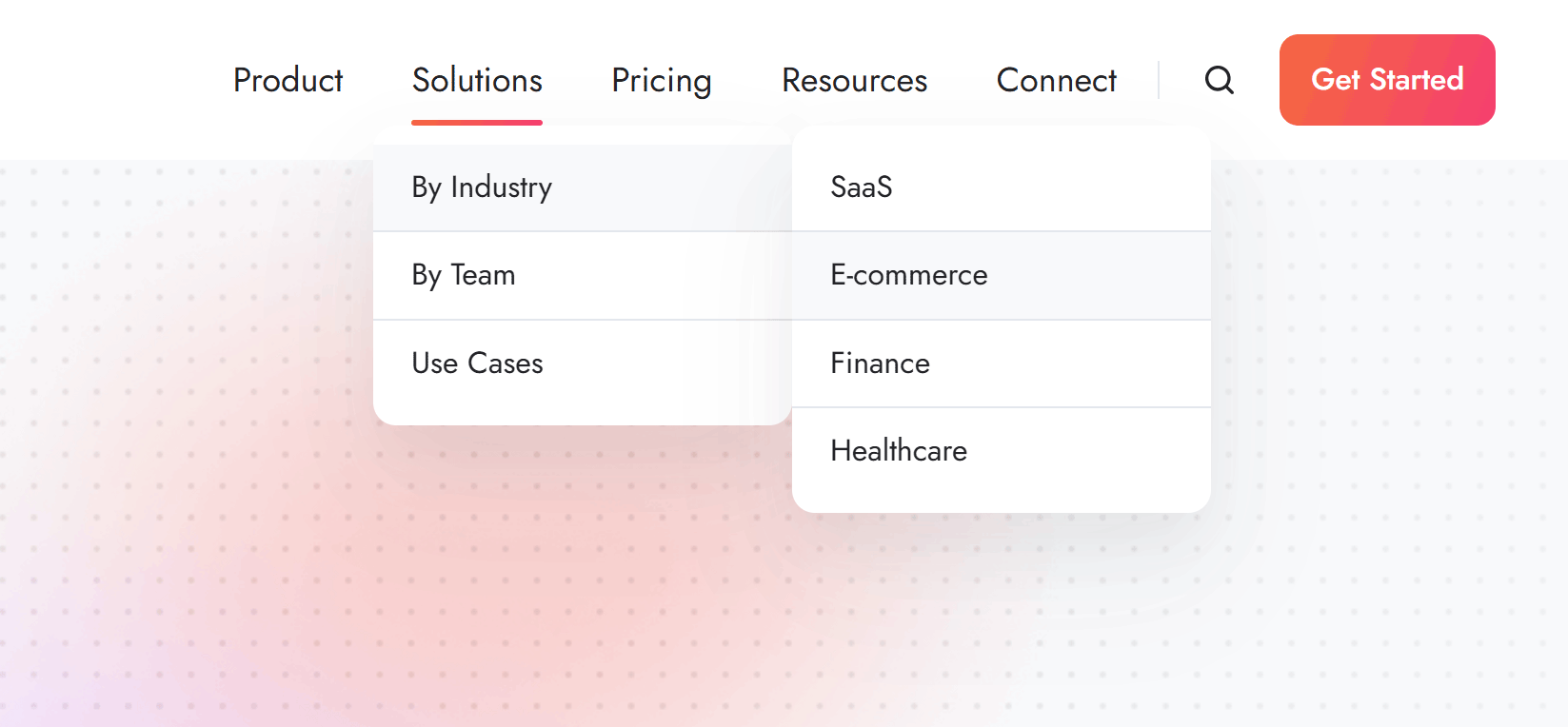Click the dotted background to dismiss the menu

click(1380, 381)
